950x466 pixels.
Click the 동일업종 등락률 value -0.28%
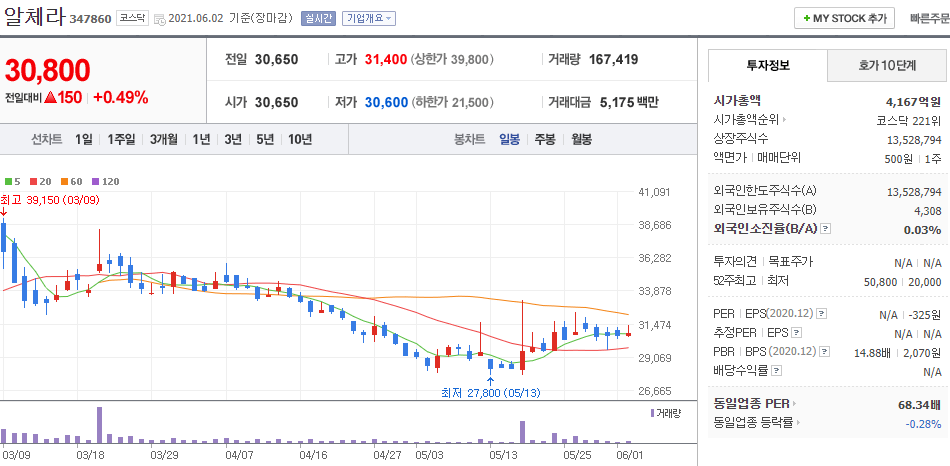click(x=923, y=423)
